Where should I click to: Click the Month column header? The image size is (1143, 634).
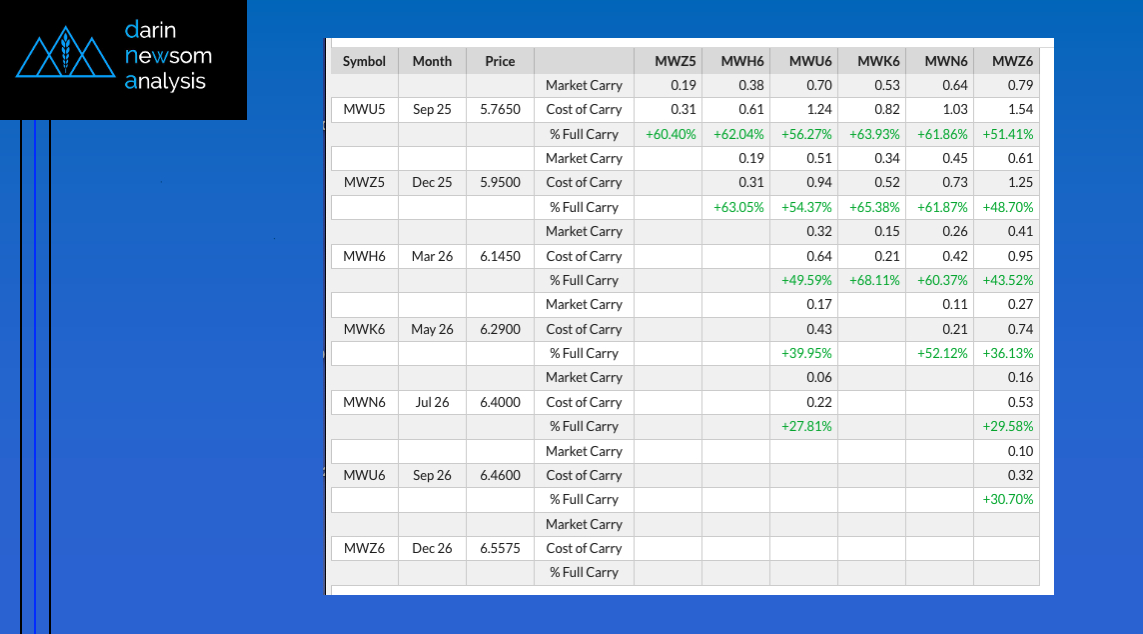point(432,61)
